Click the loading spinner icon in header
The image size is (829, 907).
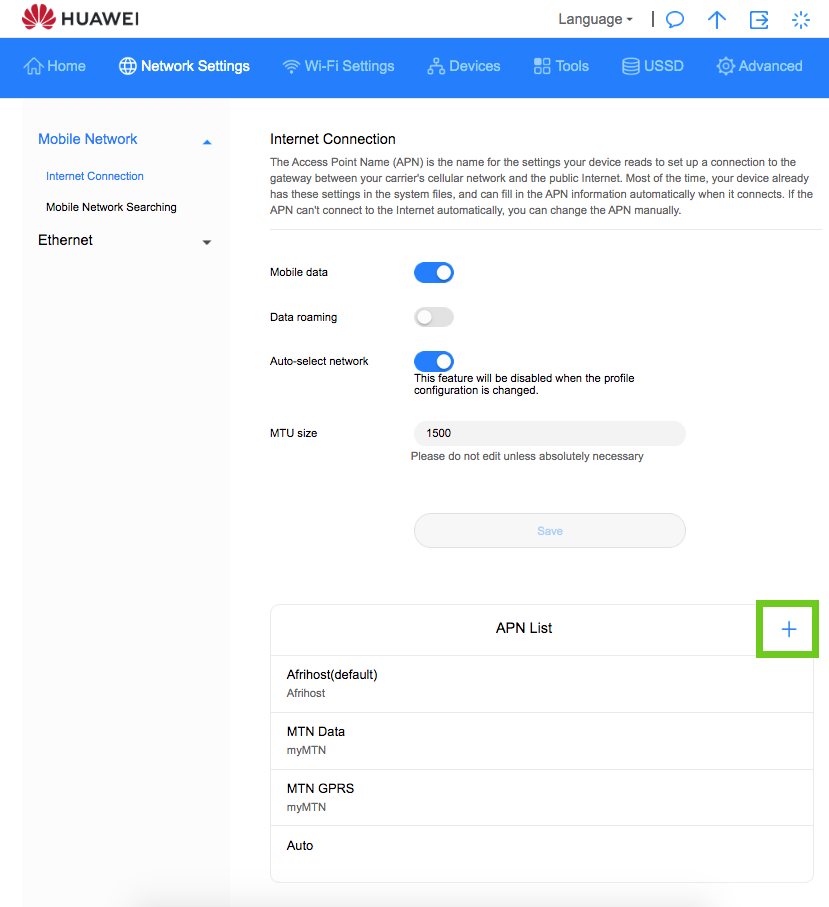[x=801, y=20]
